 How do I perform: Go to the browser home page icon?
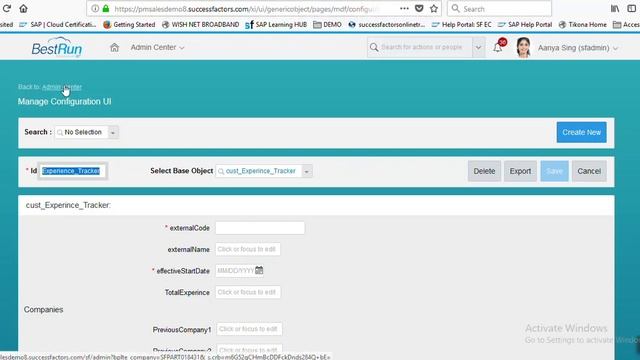pyautogui.click(x=23, y=8)
